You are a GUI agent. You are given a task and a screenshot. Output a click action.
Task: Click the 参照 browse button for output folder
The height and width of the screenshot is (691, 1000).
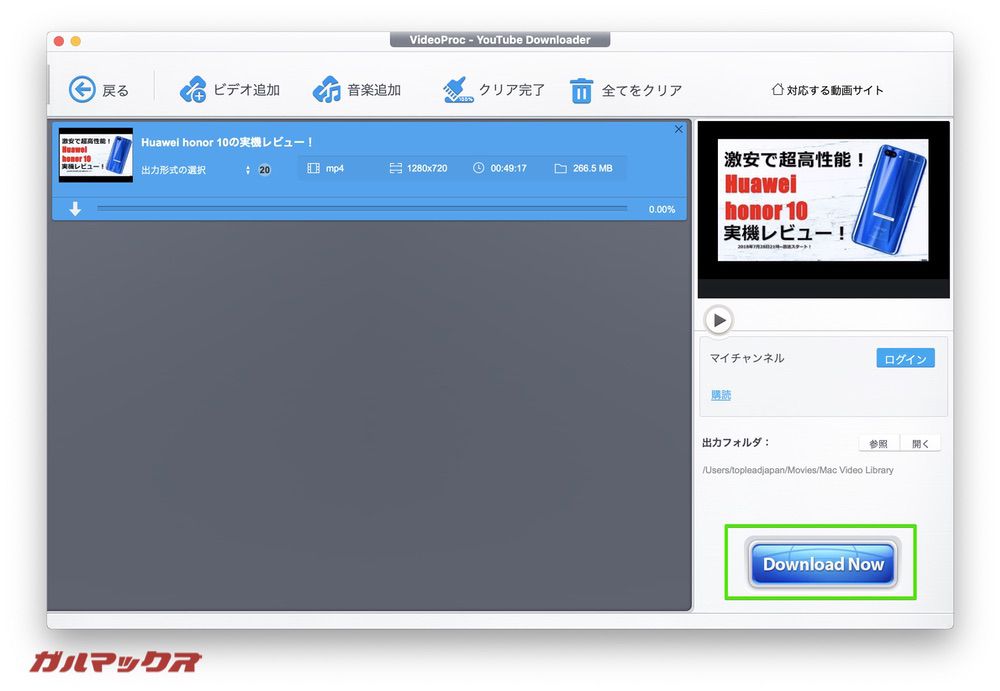[x=877, y=443]
